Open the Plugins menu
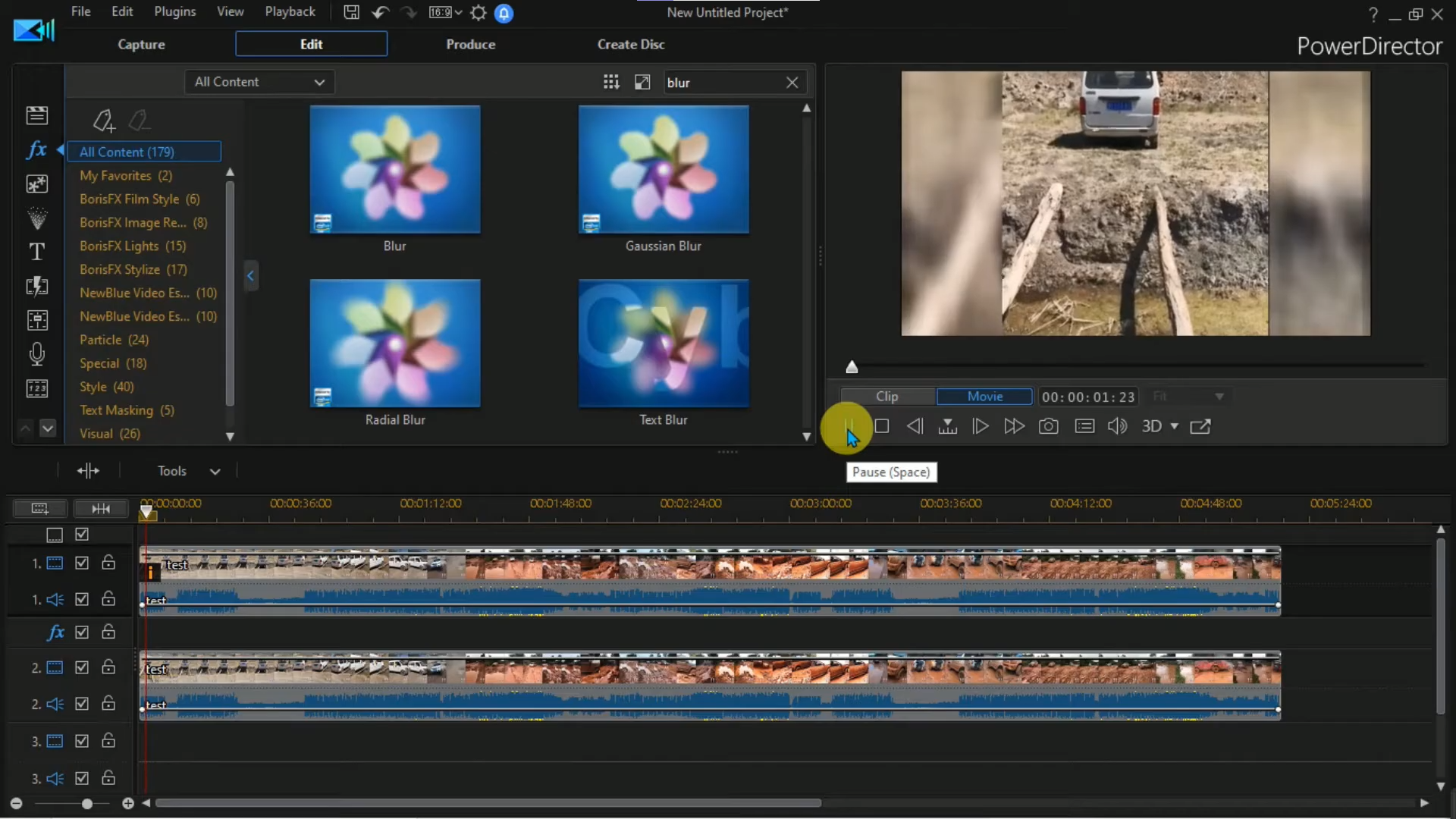 [x=174, y=12]
